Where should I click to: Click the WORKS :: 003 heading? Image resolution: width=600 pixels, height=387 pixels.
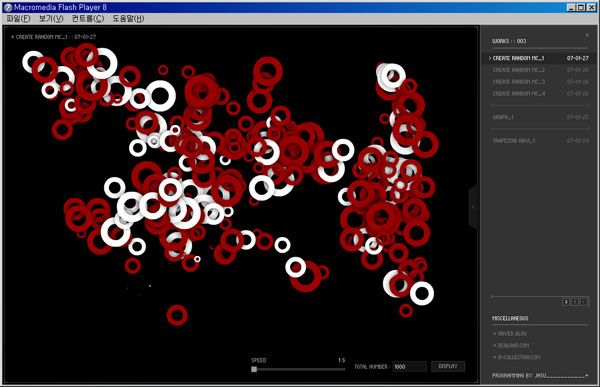pos(509,41)
